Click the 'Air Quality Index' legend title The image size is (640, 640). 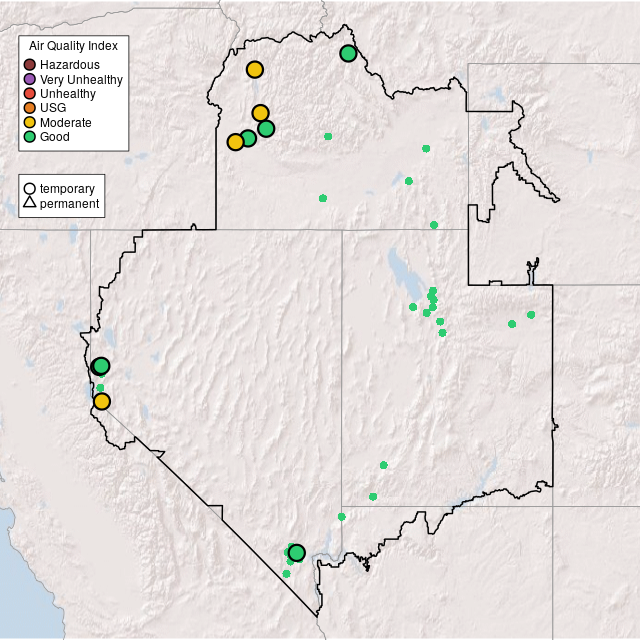click(74, 46)
